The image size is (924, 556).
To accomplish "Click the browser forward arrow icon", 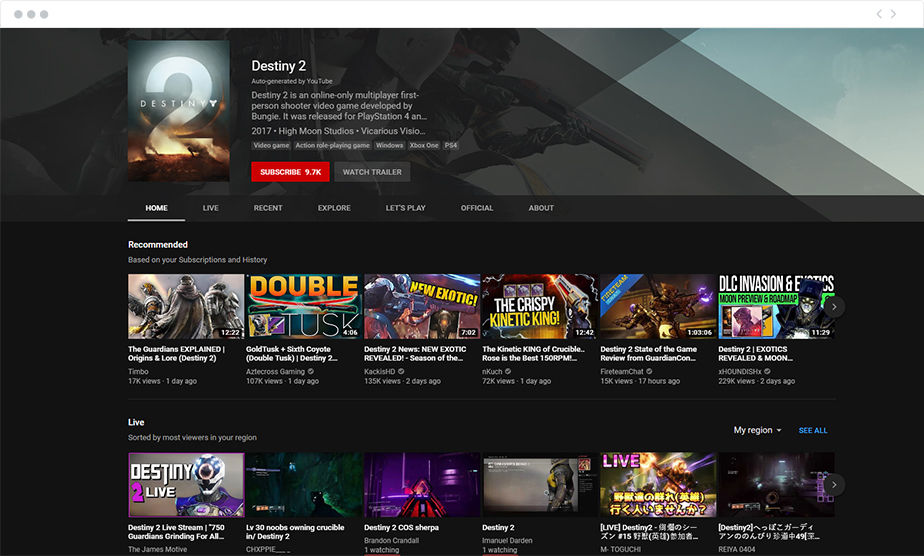I will [x=893, y=14].
